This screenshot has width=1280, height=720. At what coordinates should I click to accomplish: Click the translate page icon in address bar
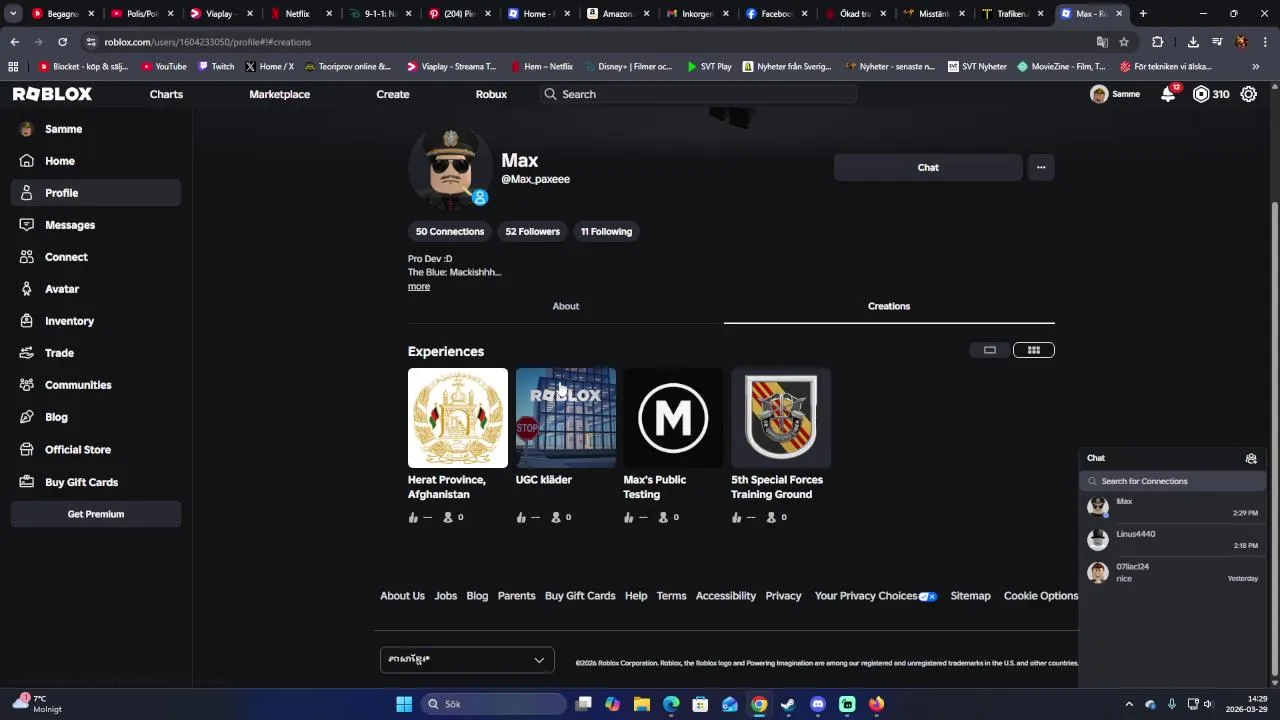(1102, 42)
